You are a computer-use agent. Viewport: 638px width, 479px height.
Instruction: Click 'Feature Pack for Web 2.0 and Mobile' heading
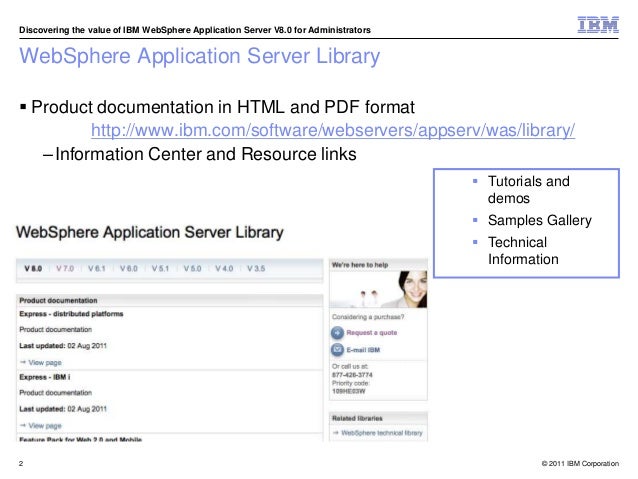click(x=81, y=439)
